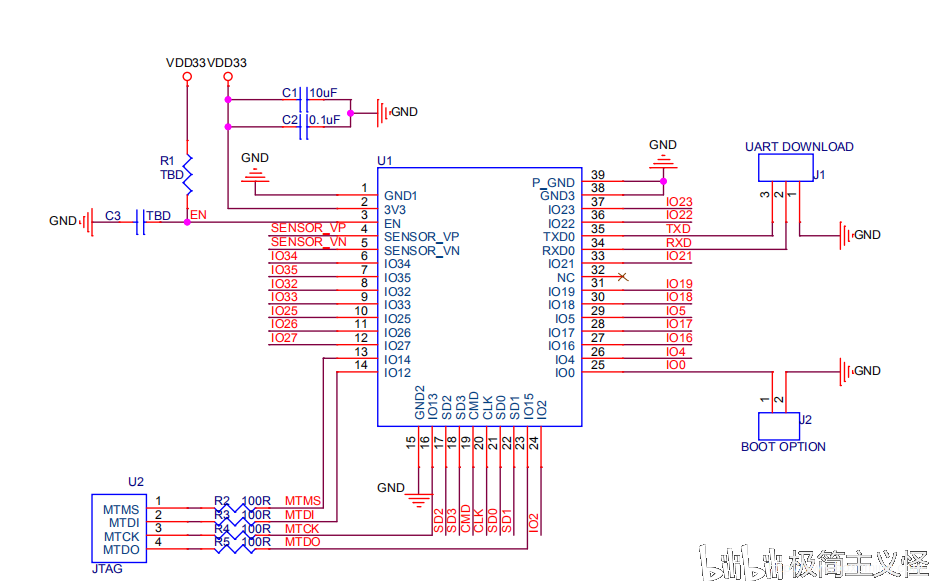Click the magenta junction dot on the EN wire

tap(187, 222)
